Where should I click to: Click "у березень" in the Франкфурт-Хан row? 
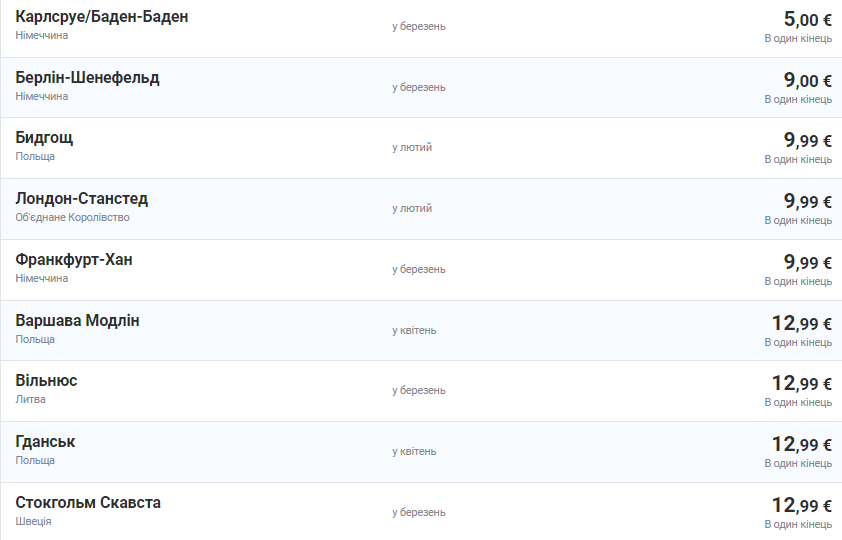click(419, 269)
